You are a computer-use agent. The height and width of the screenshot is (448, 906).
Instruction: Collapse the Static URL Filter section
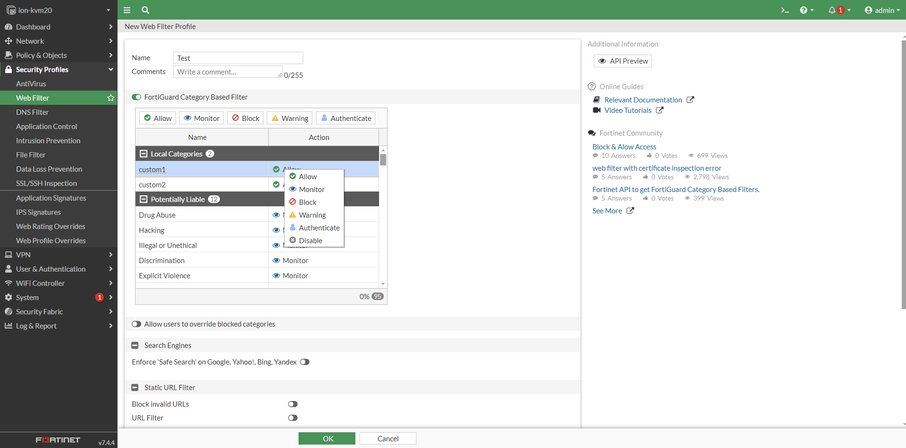pyautogui.click(x=135, y=387)
